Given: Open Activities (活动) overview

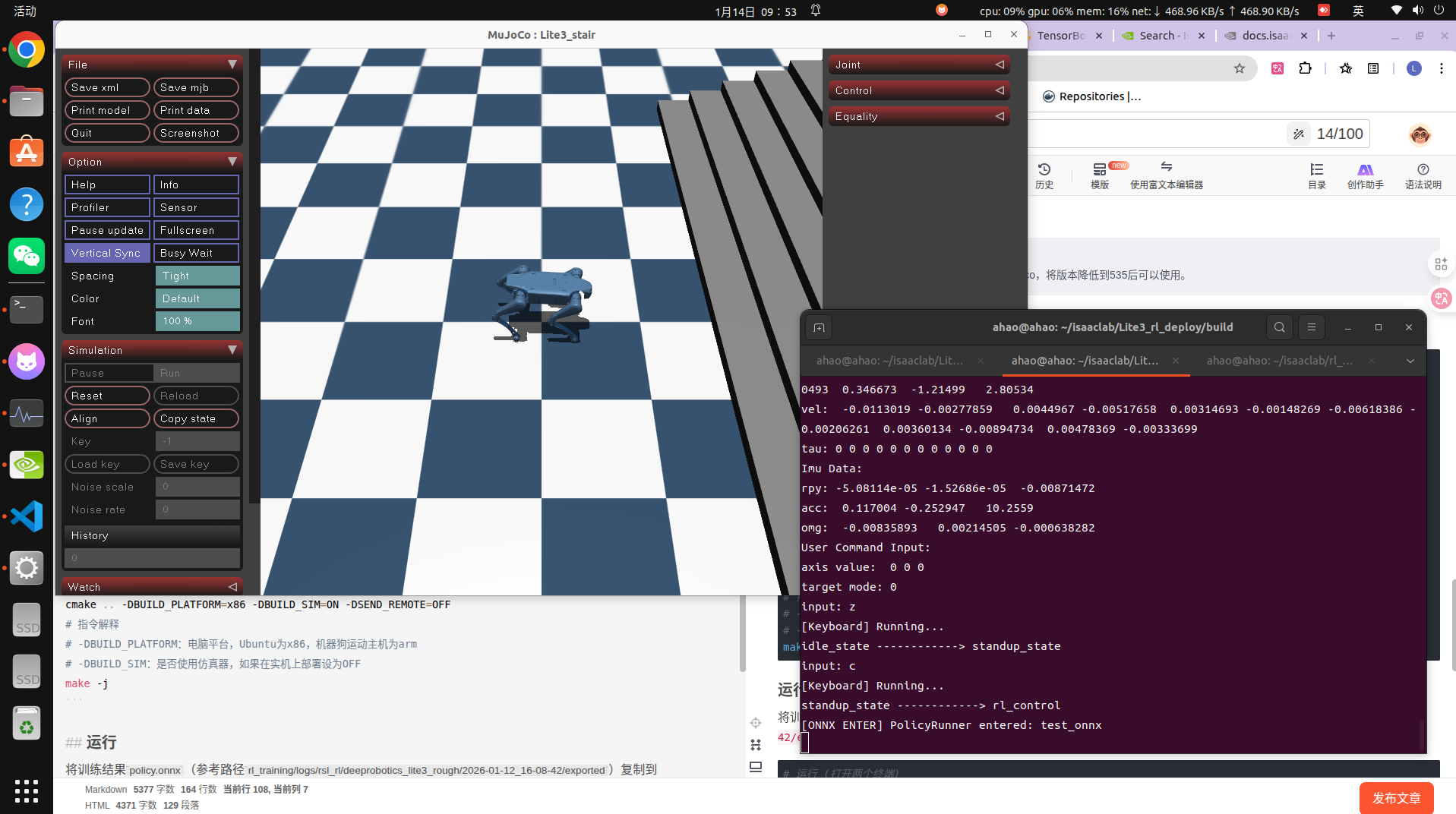Looking at the screenshot, I should coord(25,11).
